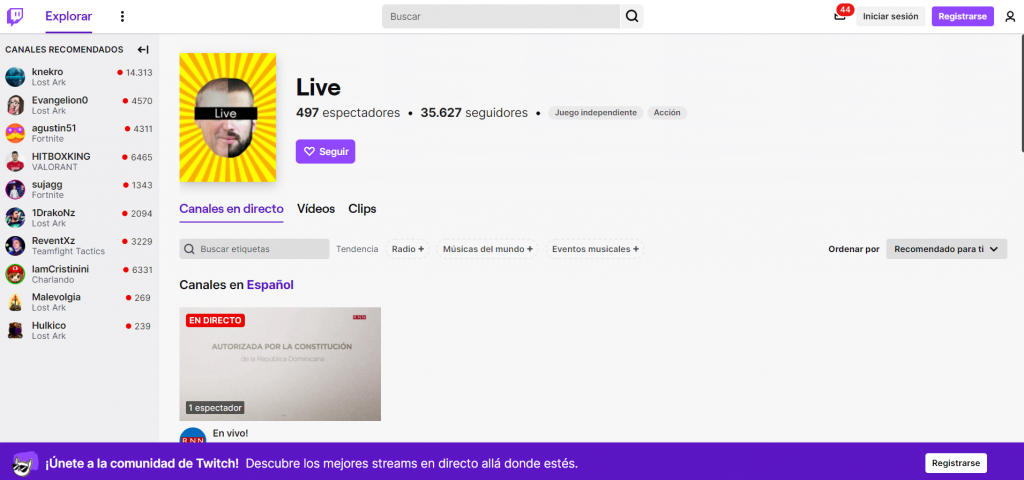
Task: Open HITBOXKING's channel name
Action: 61,156
